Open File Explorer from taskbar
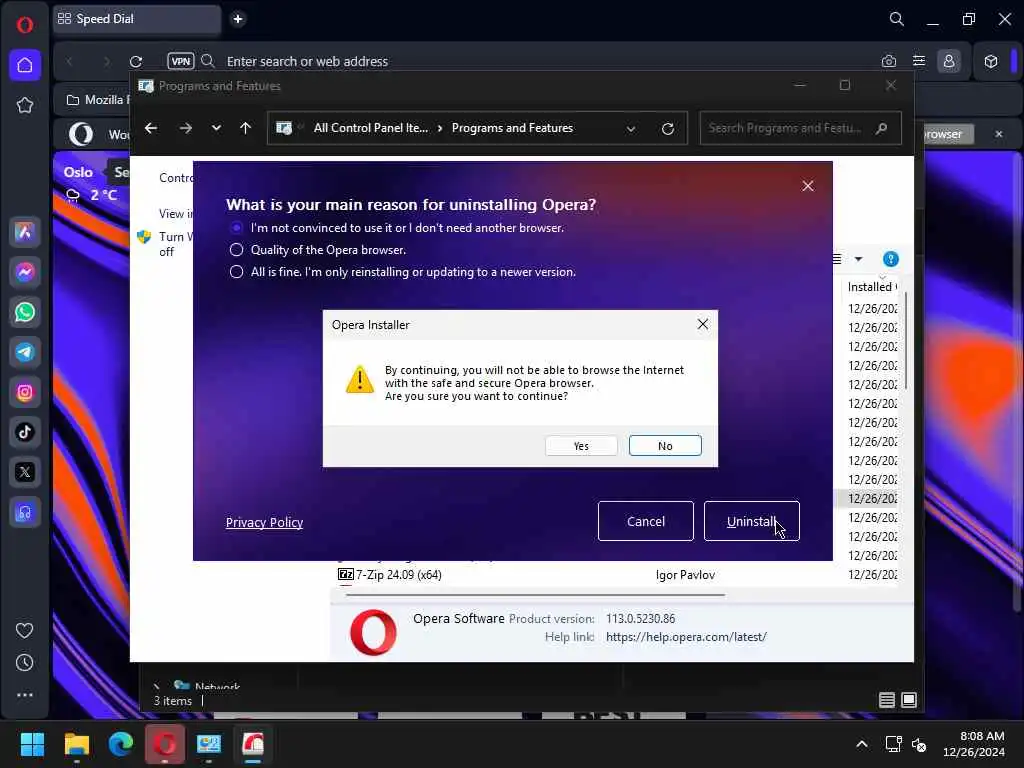1024x768 pixels. [76, 744]
